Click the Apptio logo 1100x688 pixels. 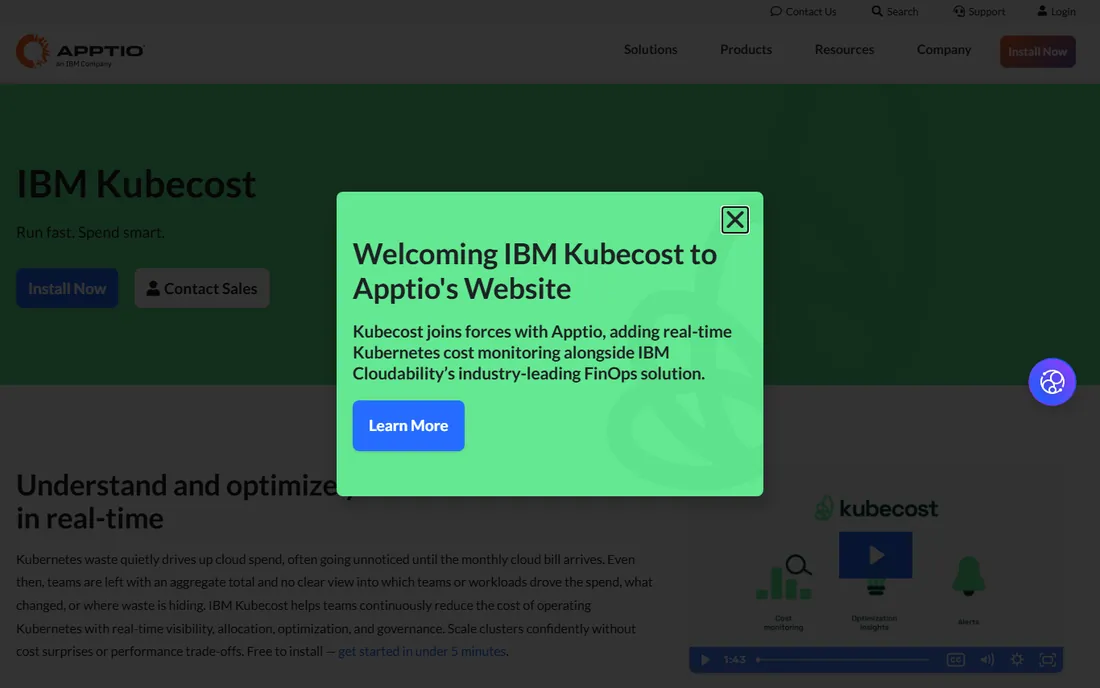(x=80, y=51)
